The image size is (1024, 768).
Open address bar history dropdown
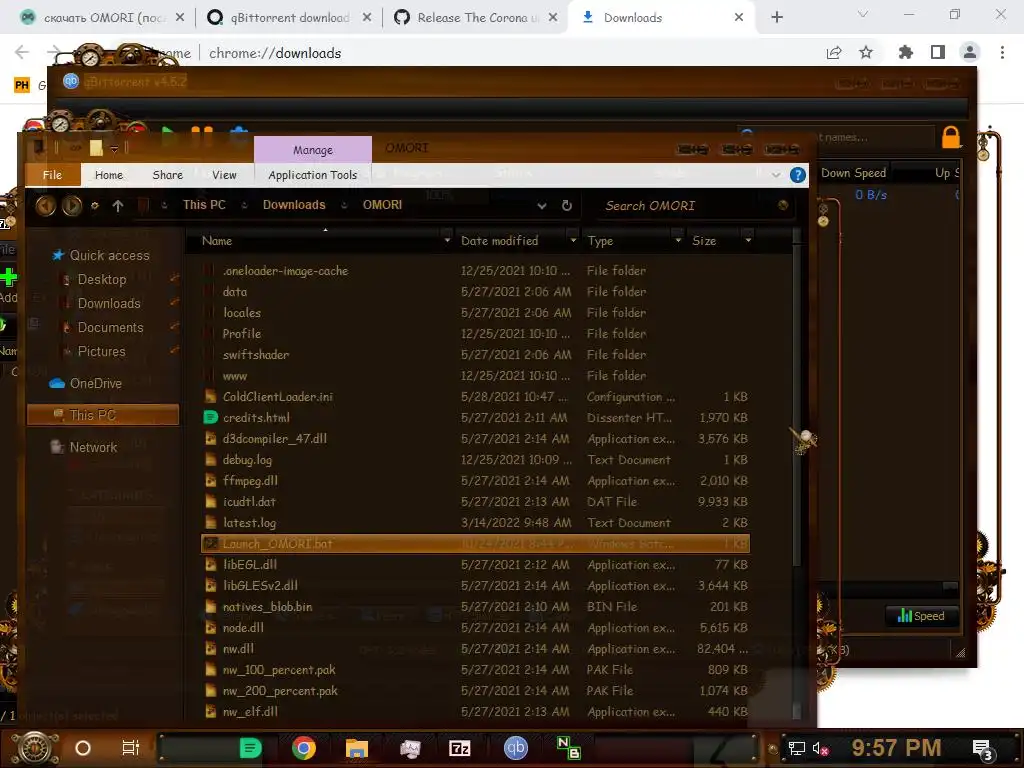[x=541, y=206]
